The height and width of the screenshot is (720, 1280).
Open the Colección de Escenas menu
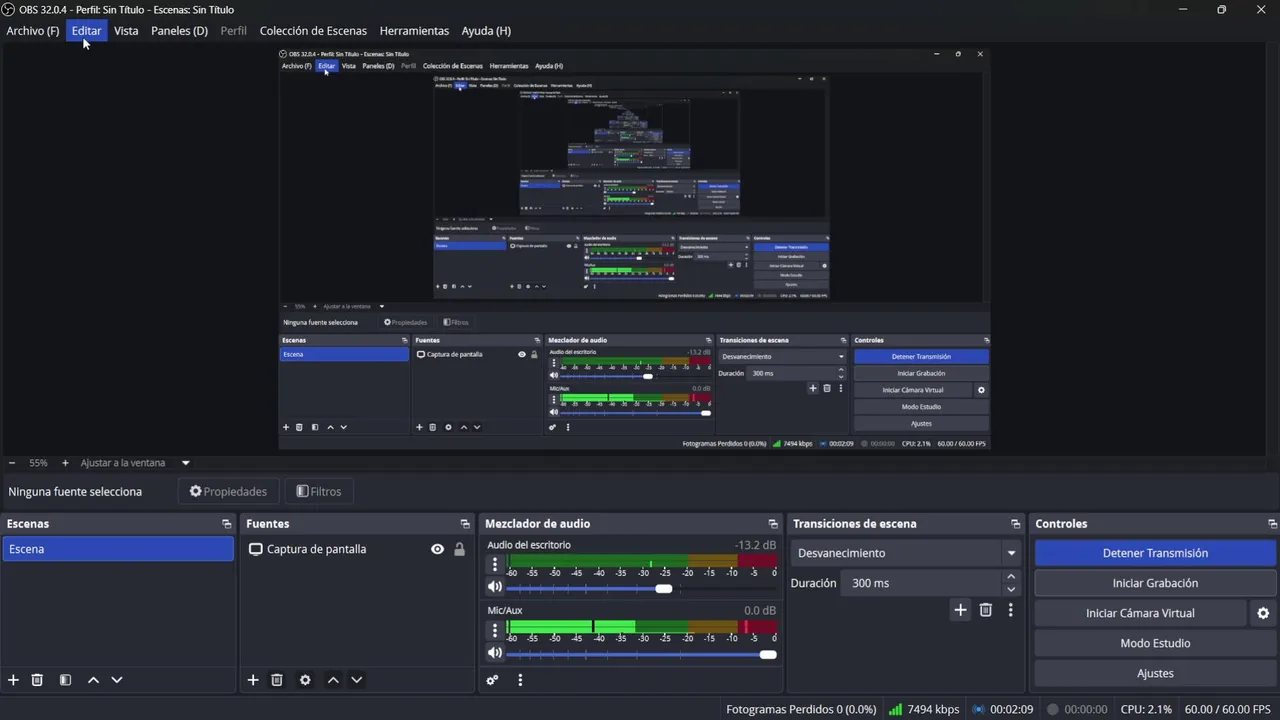[313, 31]
